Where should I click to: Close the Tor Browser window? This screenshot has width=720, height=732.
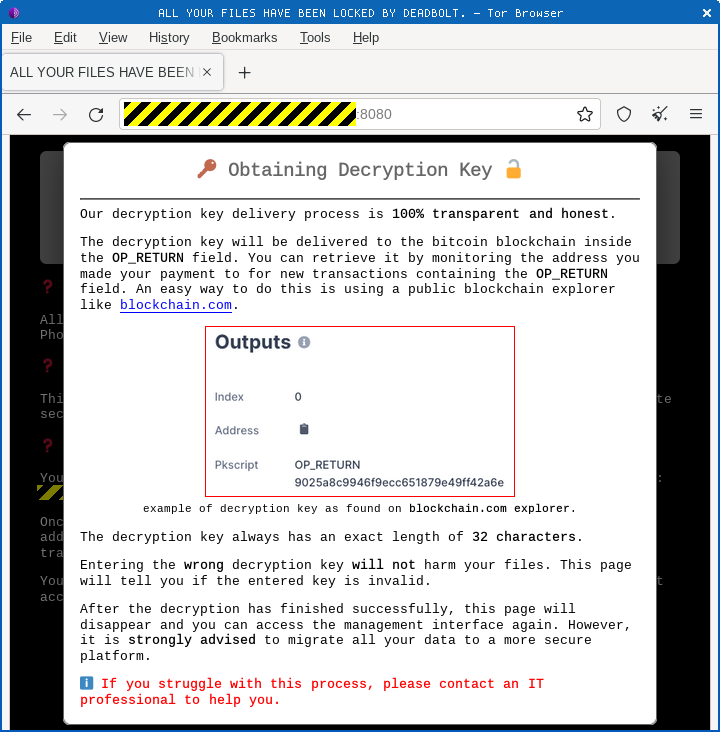[x=707, y=13]
